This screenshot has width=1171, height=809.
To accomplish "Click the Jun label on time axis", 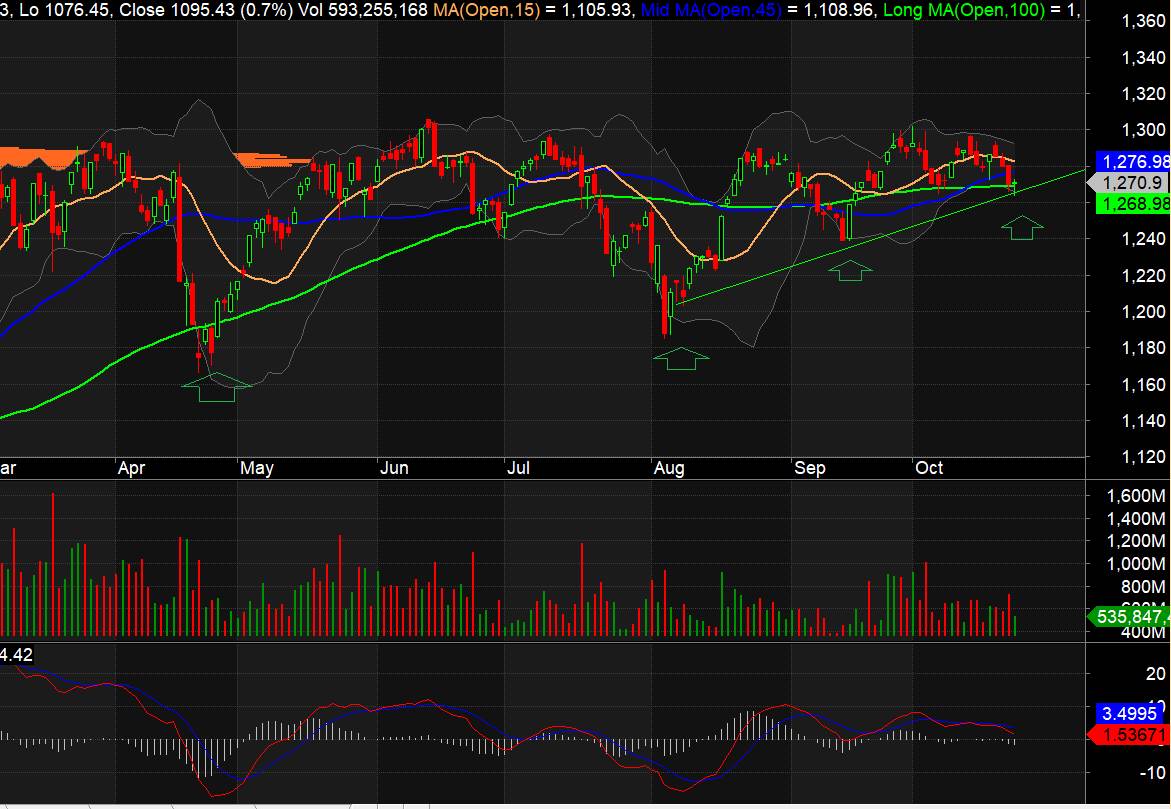I will point(394,468).
